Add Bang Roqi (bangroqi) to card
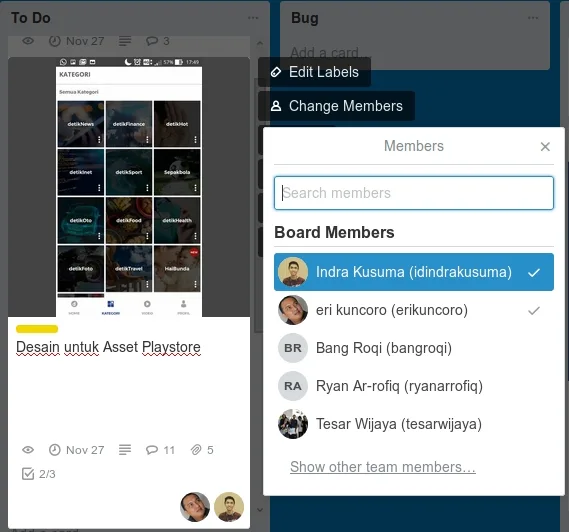Screen dimensions: 569x532 click(414, 348)
